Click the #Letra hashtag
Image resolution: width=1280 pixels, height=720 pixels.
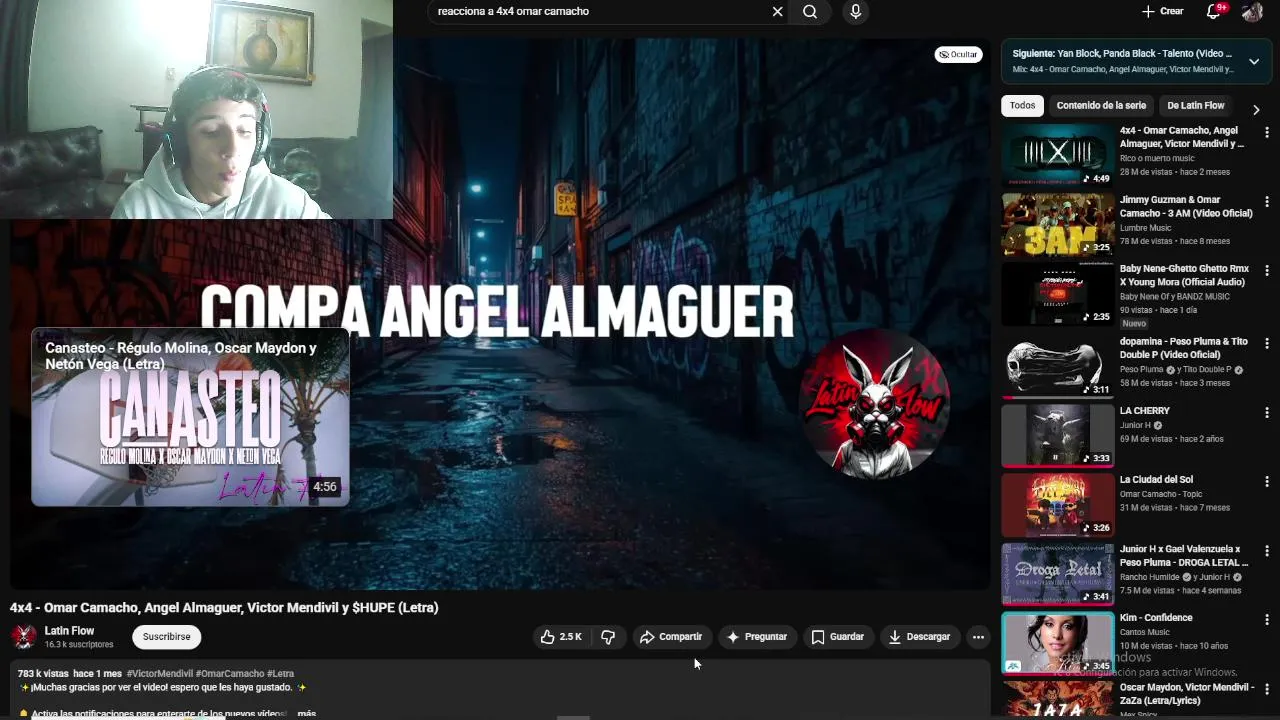pos(280,674)
